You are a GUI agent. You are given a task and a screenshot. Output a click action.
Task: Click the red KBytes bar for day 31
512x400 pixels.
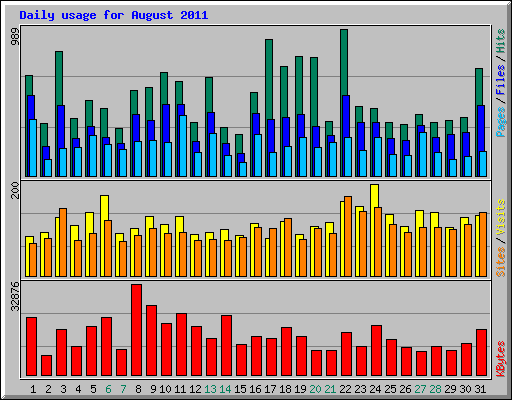click(482, 353)
